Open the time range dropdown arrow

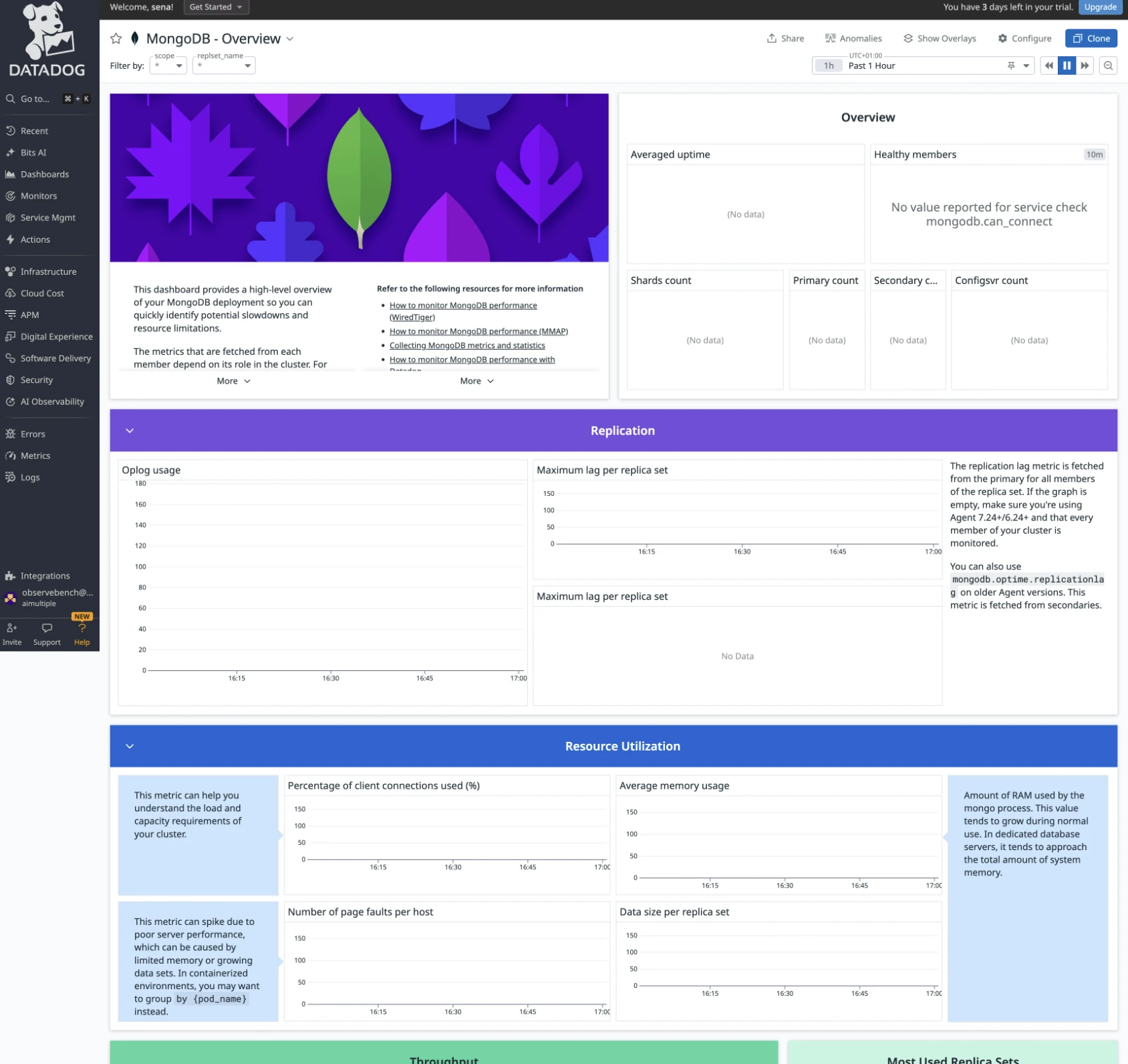[1026, 65]
